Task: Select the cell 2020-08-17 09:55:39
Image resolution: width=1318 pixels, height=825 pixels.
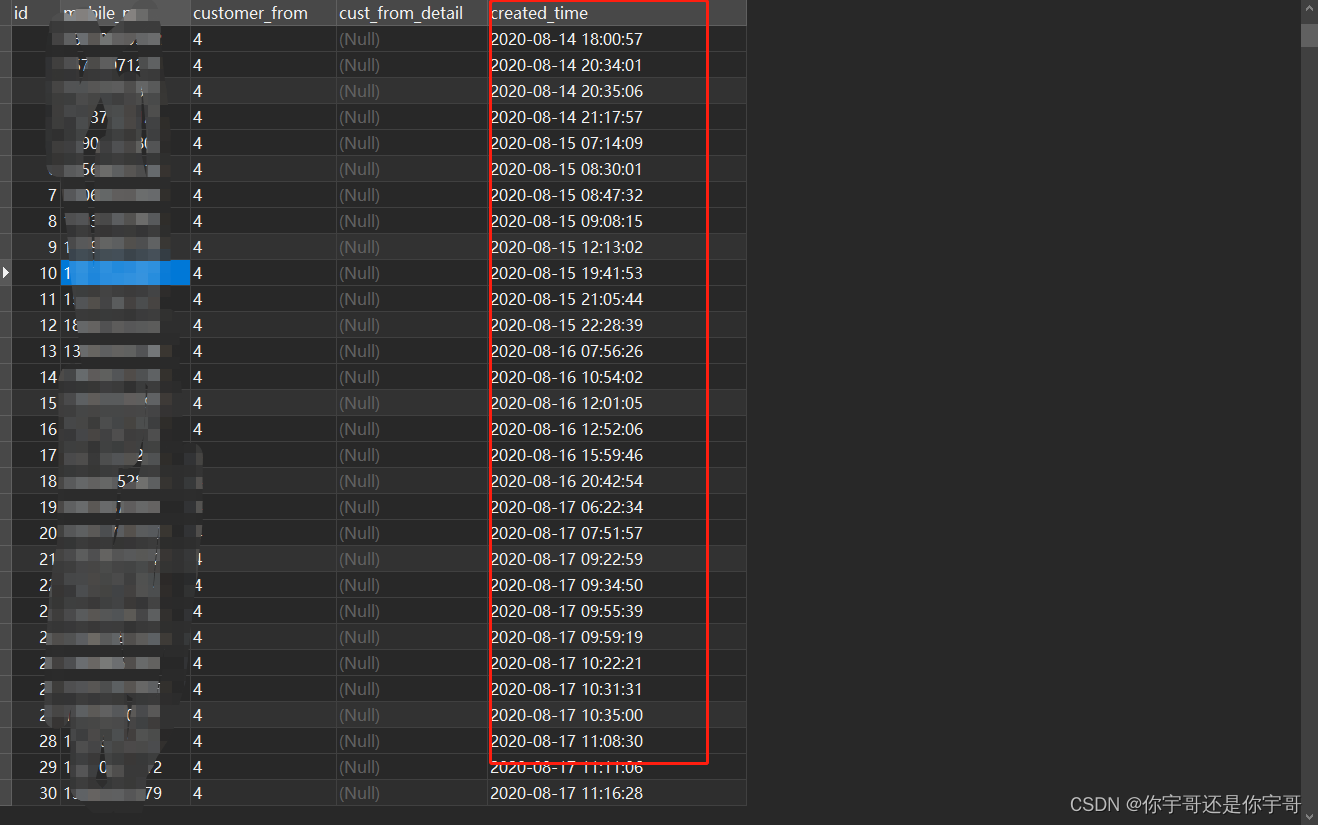Action: [617, 611]
